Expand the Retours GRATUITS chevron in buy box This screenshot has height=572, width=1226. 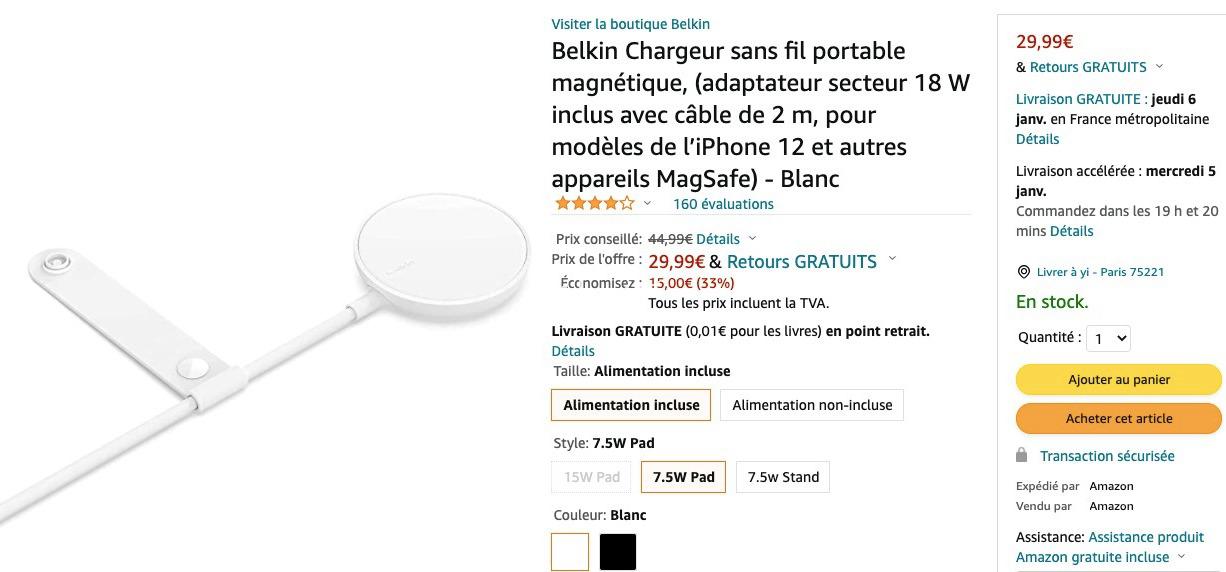pos(1160,67)
